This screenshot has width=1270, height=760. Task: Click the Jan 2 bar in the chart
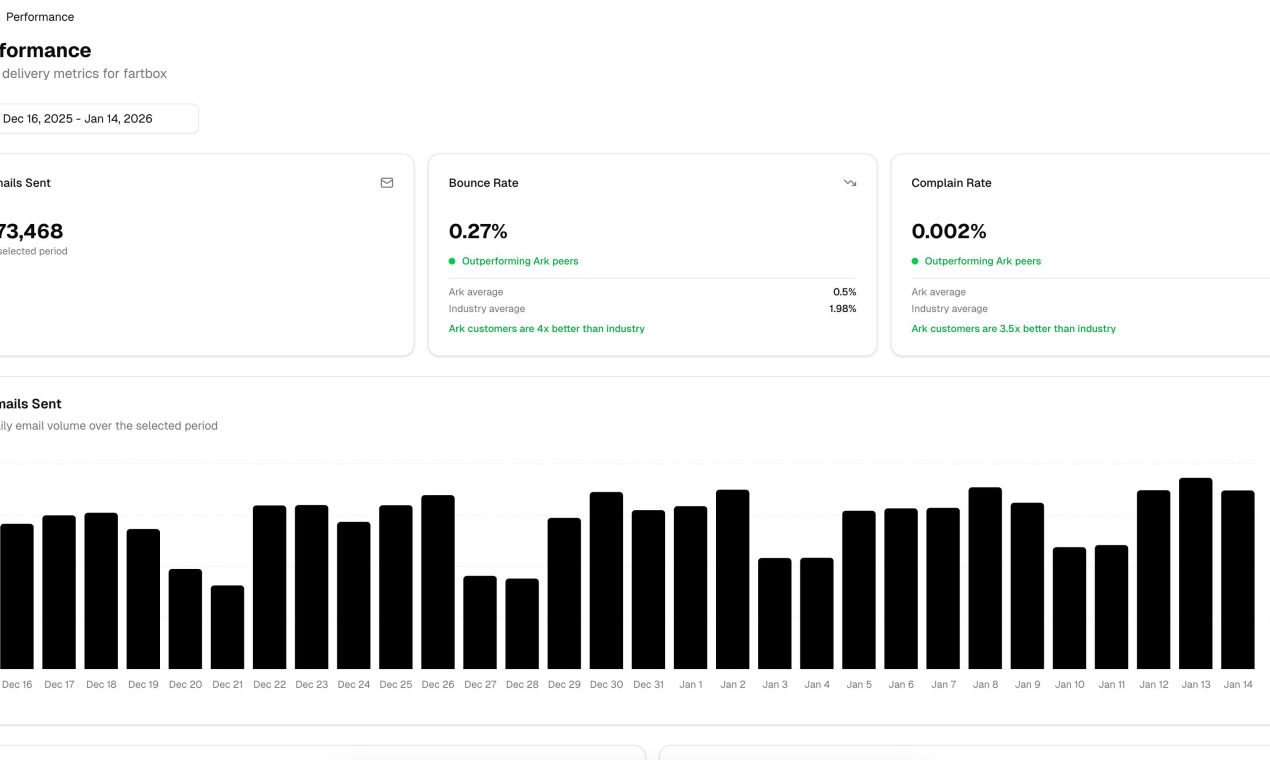tap(732, 580)
